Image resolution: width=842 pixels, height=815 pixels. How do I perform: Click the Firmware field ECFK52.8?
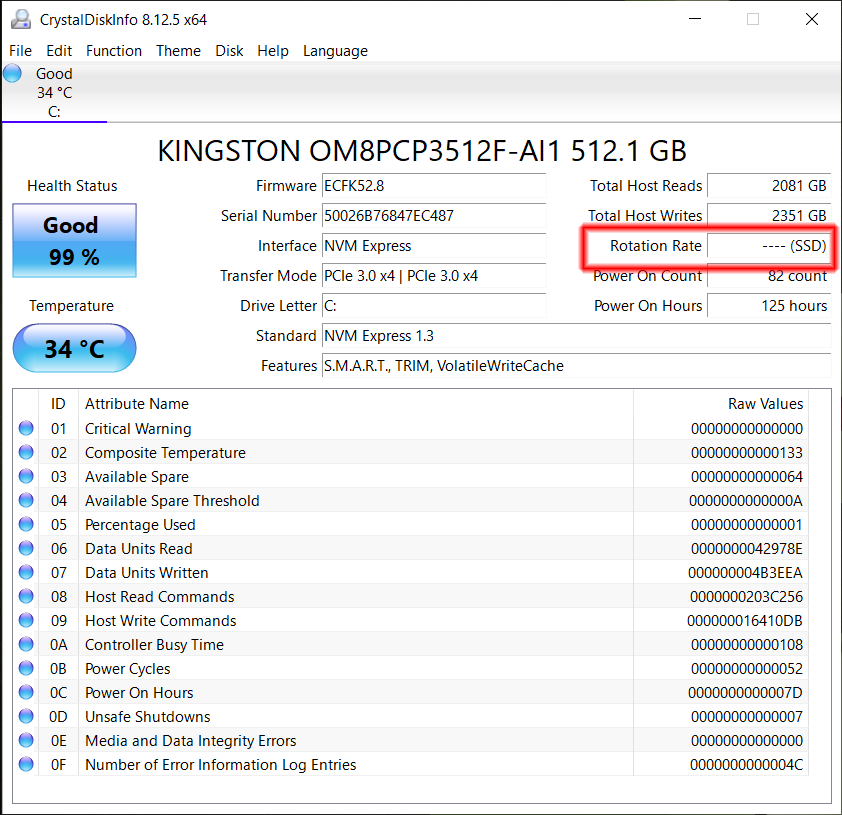[x=434, y=186]
